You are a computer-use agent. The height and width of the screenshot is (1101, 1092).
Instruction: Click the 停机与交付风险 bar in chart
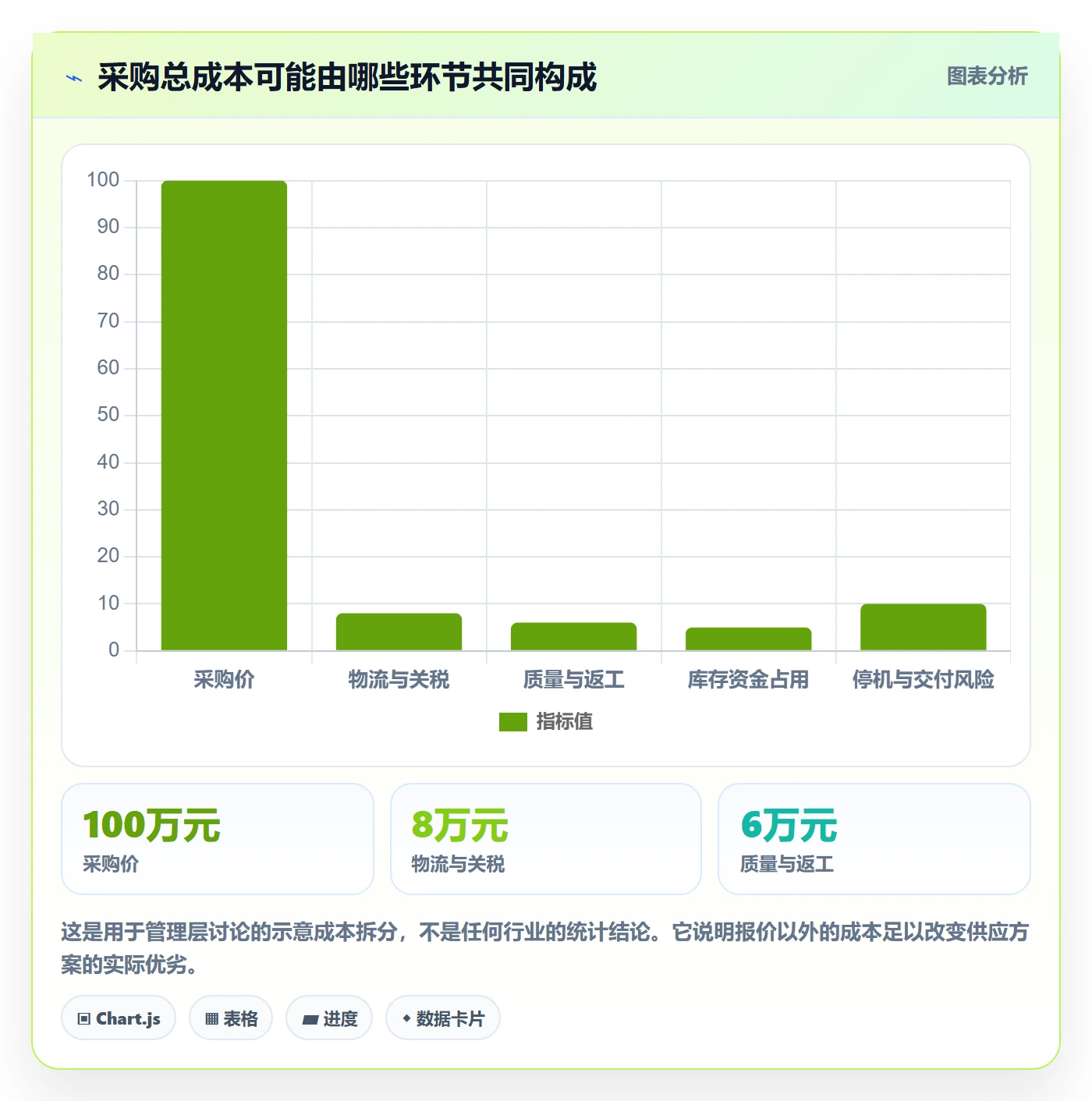click(923, 627)
